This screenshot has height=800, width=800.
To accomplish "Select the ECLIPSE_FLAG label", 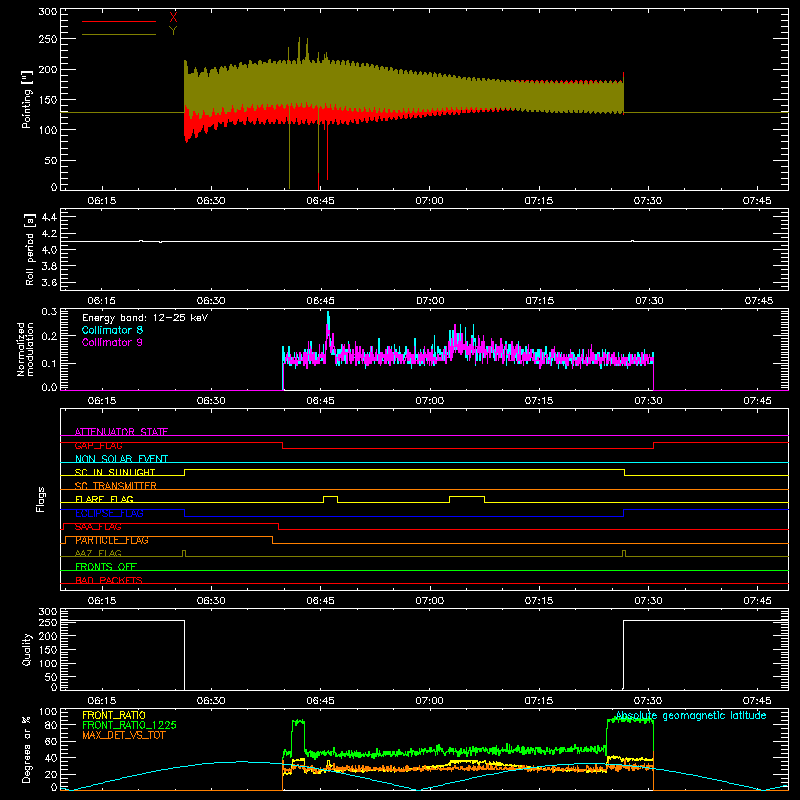I will click(109, 513).
